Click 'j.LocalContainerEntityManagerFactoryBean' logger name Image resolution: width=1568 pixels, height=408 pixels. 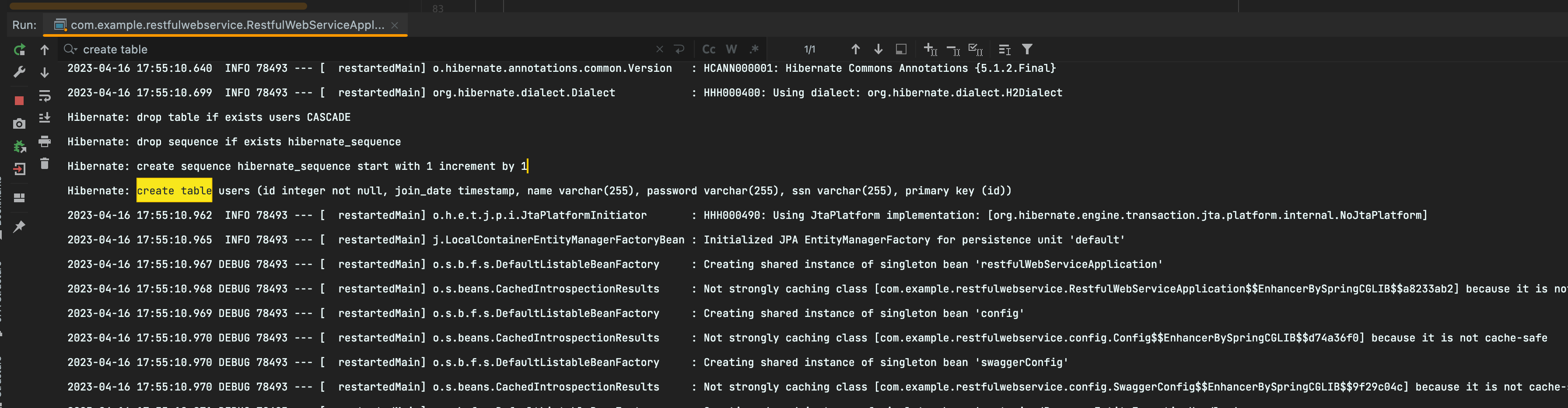558,240
